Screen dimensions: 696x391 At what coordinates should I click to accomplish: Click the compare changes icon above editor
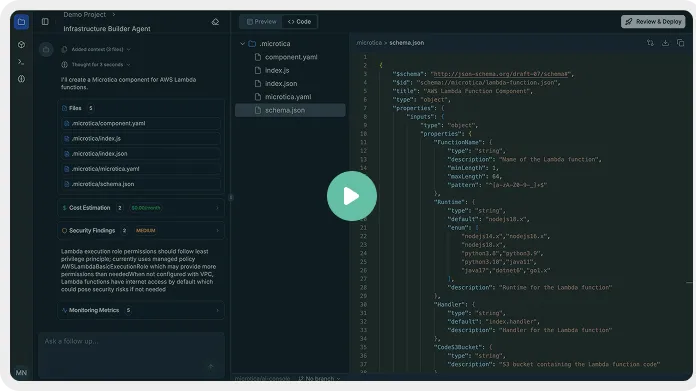(x=650, y=43)
